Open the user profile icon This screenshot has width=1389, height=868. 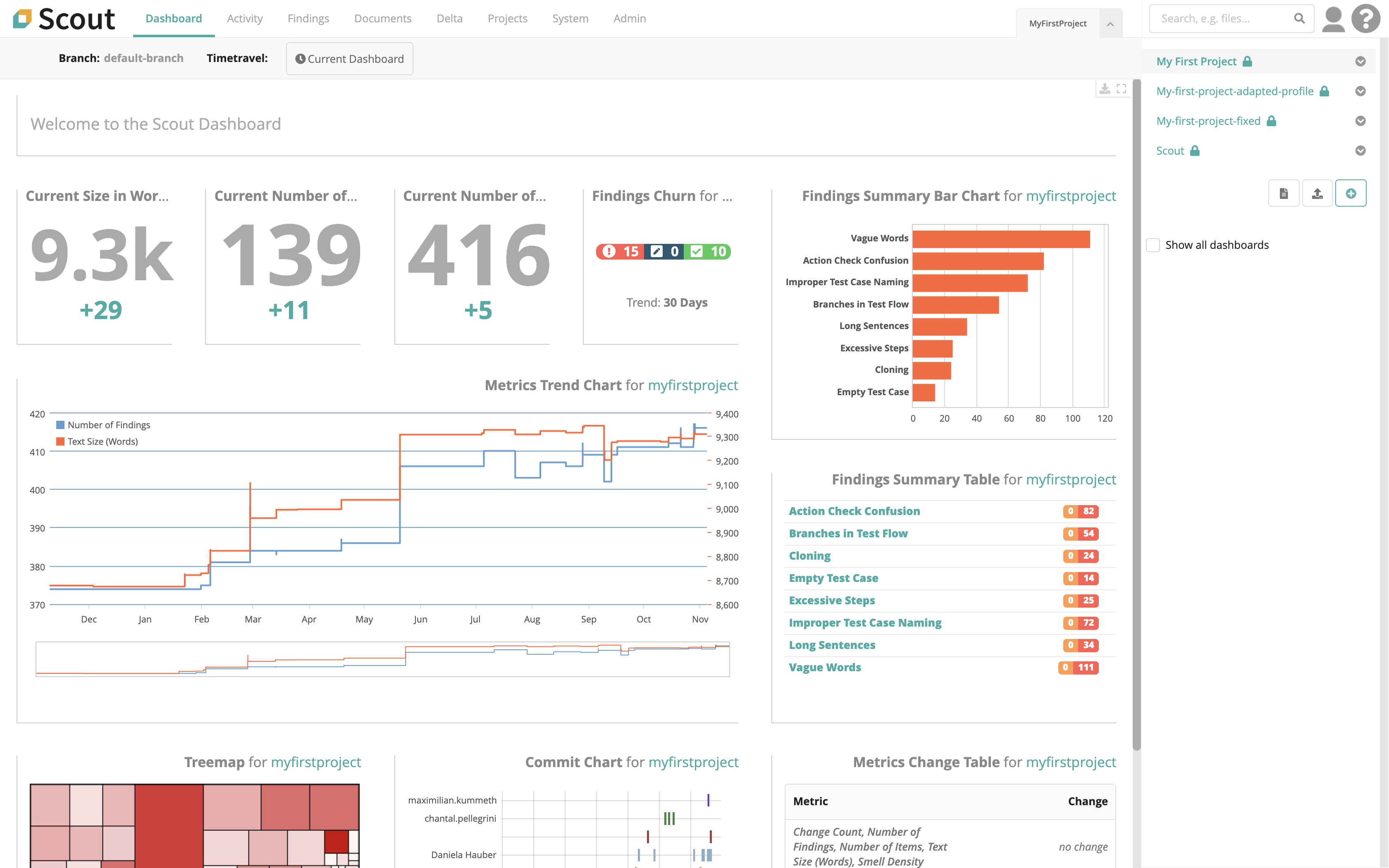click(x=1333, y=19)
